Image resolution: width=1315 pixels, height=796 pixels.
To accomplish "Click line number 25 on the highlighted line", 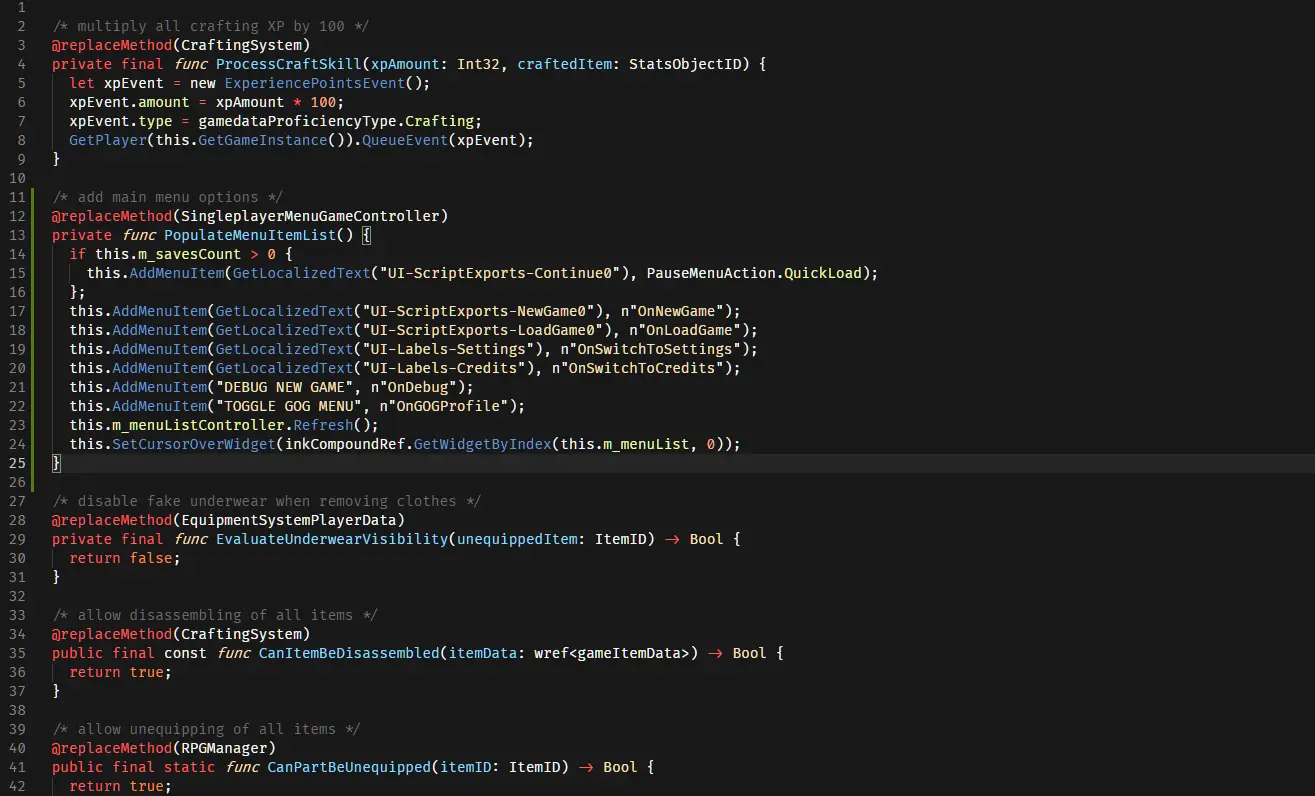I will (x=17, y=463).
